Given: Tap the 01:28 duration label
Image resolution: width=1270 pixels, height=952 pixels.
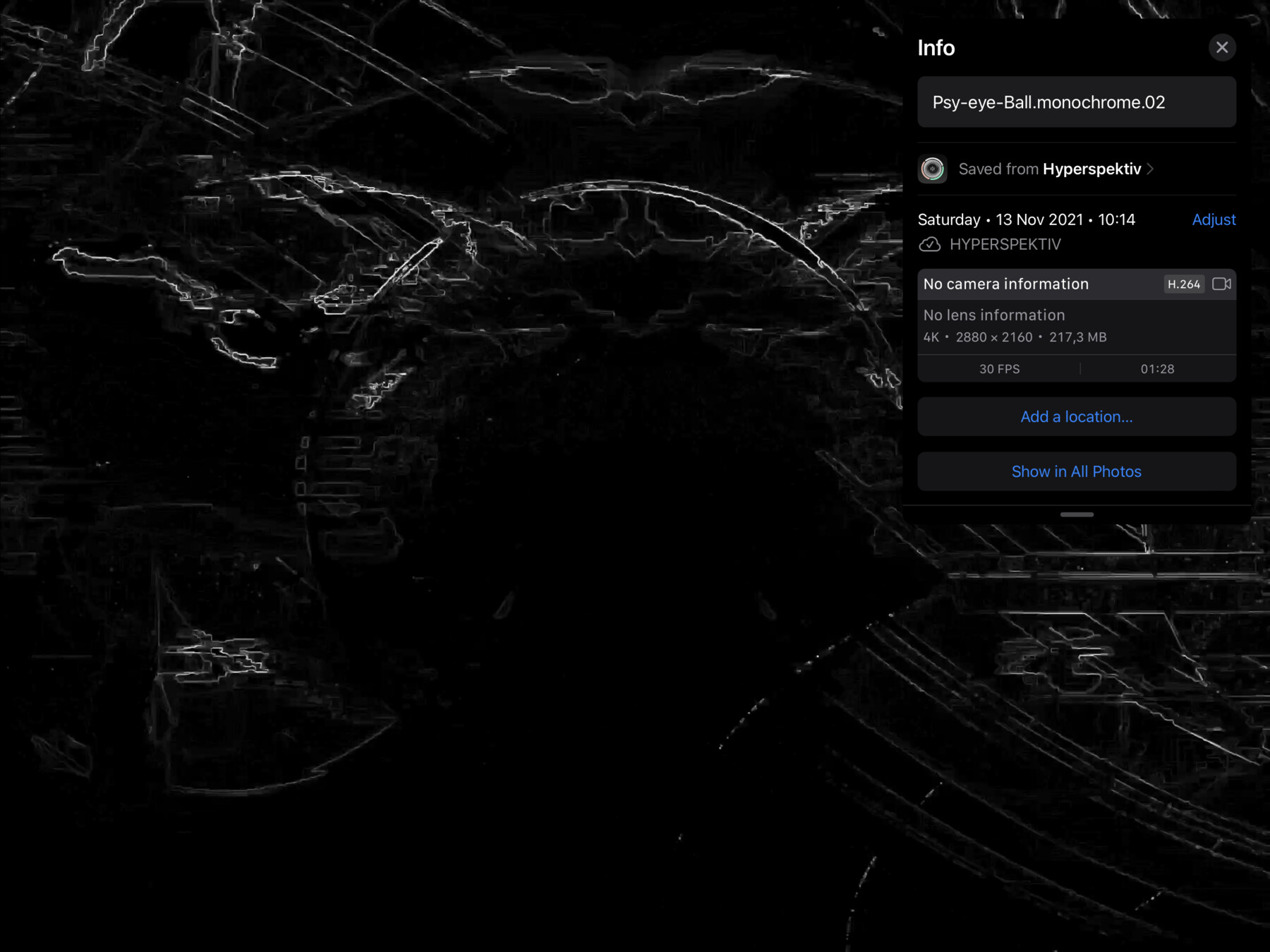Looking at the screenshot, I should coord(1157,368).
